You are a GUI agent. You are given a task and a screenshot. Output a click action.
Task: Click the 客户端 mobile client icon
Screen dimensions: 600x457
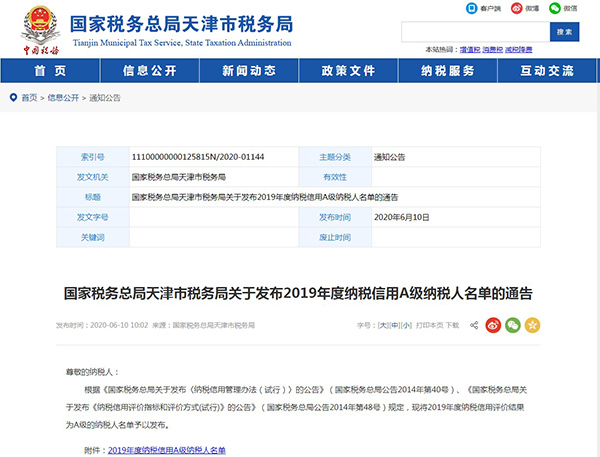[x=473, y=7]
